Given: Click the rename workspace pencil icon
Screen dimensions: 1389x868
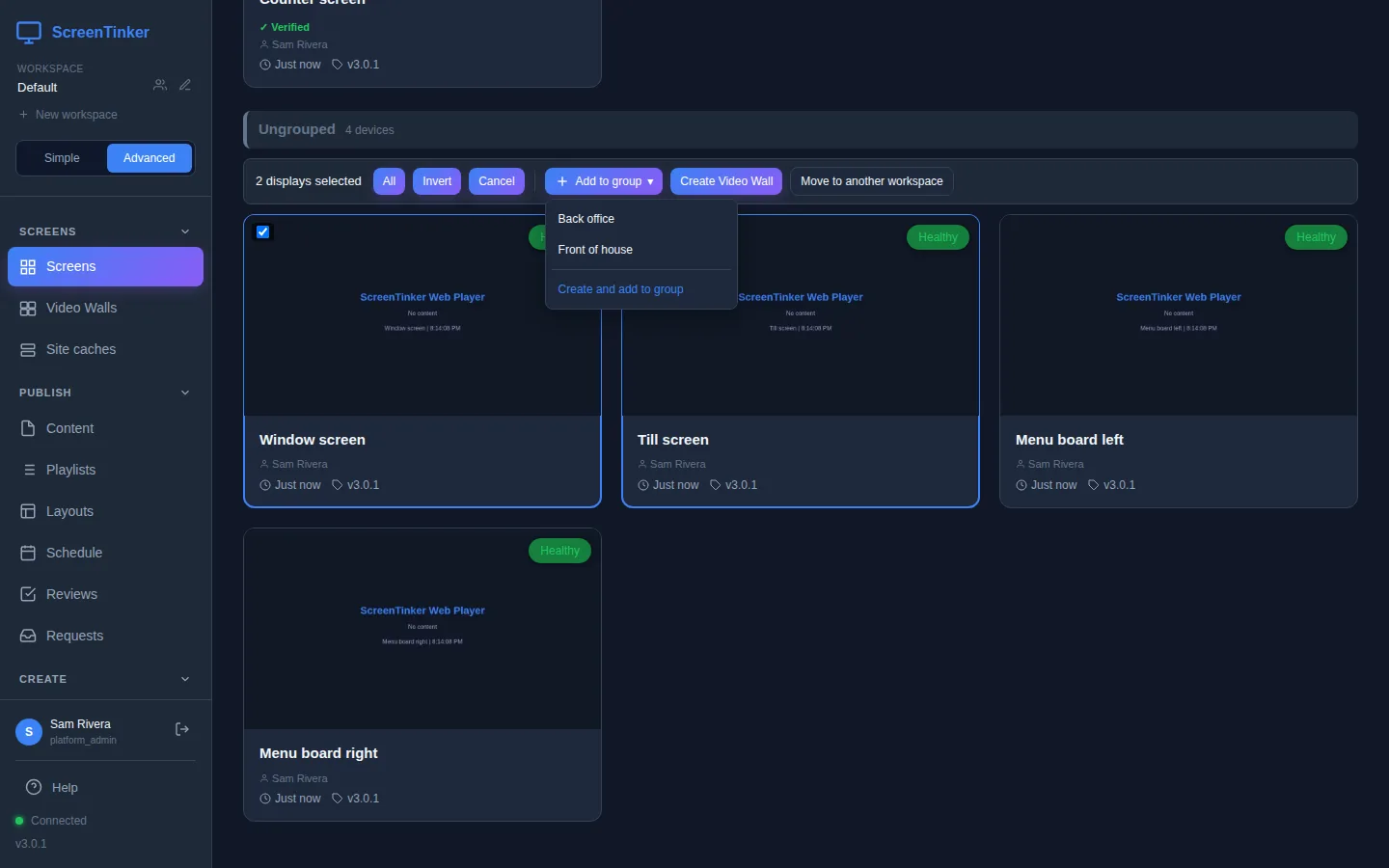Looking at the screenshot, I should pos(185,86).
